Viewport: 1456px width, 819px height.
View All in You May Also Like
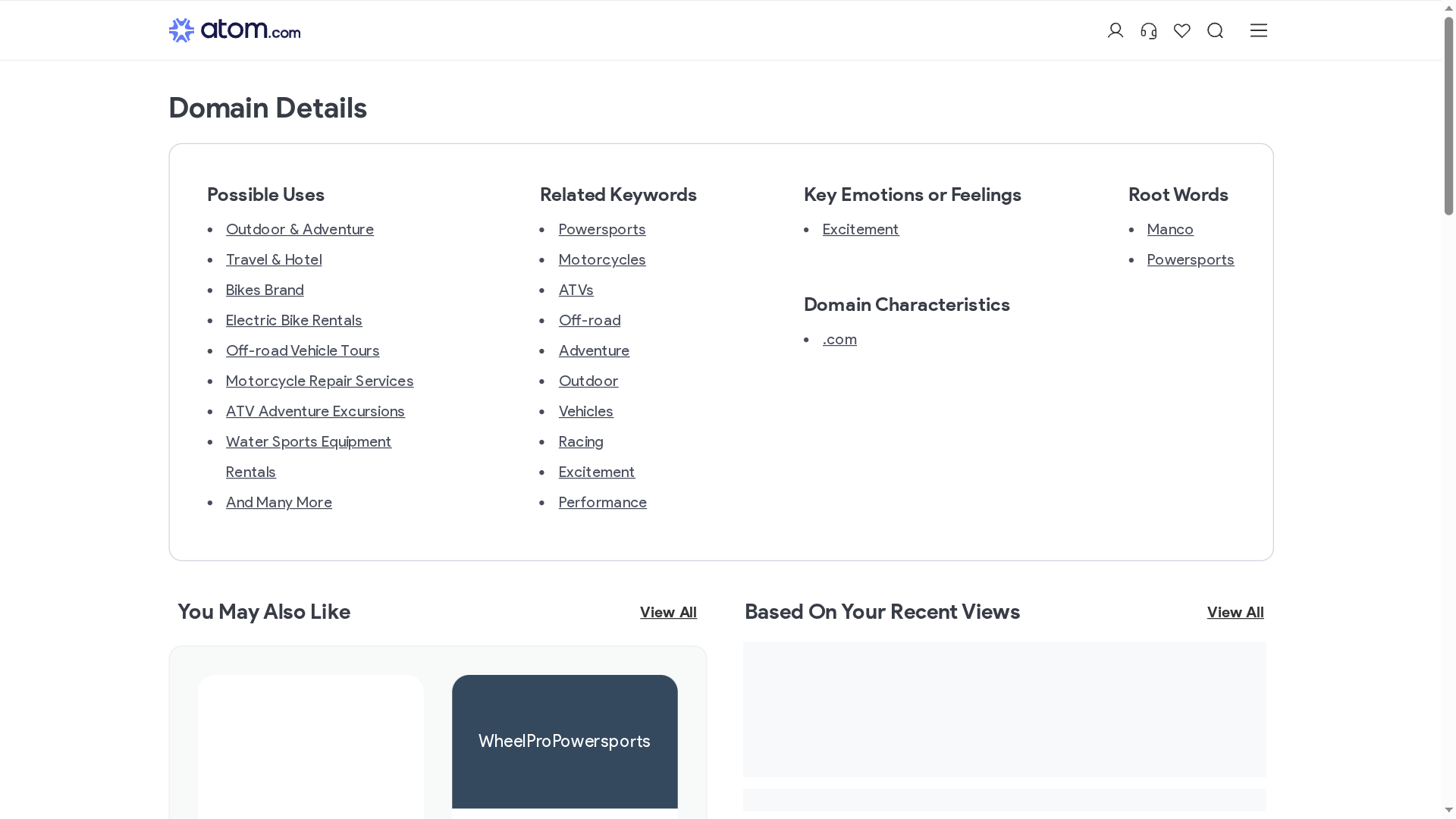coord(668,612)
